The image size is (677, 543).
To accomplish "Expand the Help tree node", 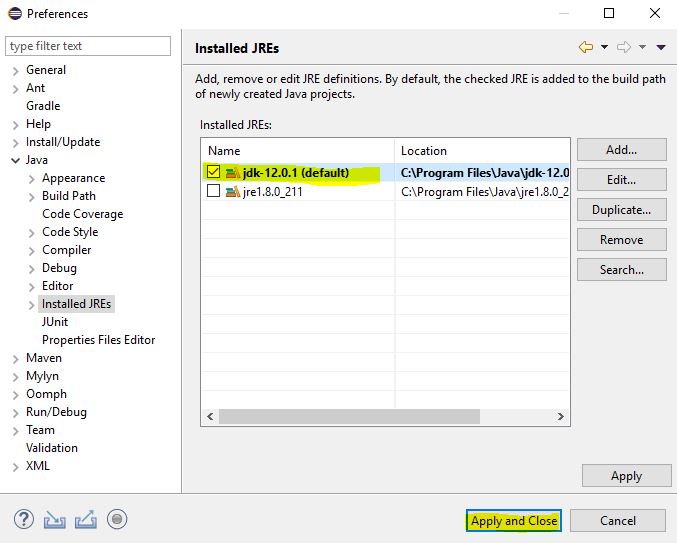I will click(x=16, y=125).
